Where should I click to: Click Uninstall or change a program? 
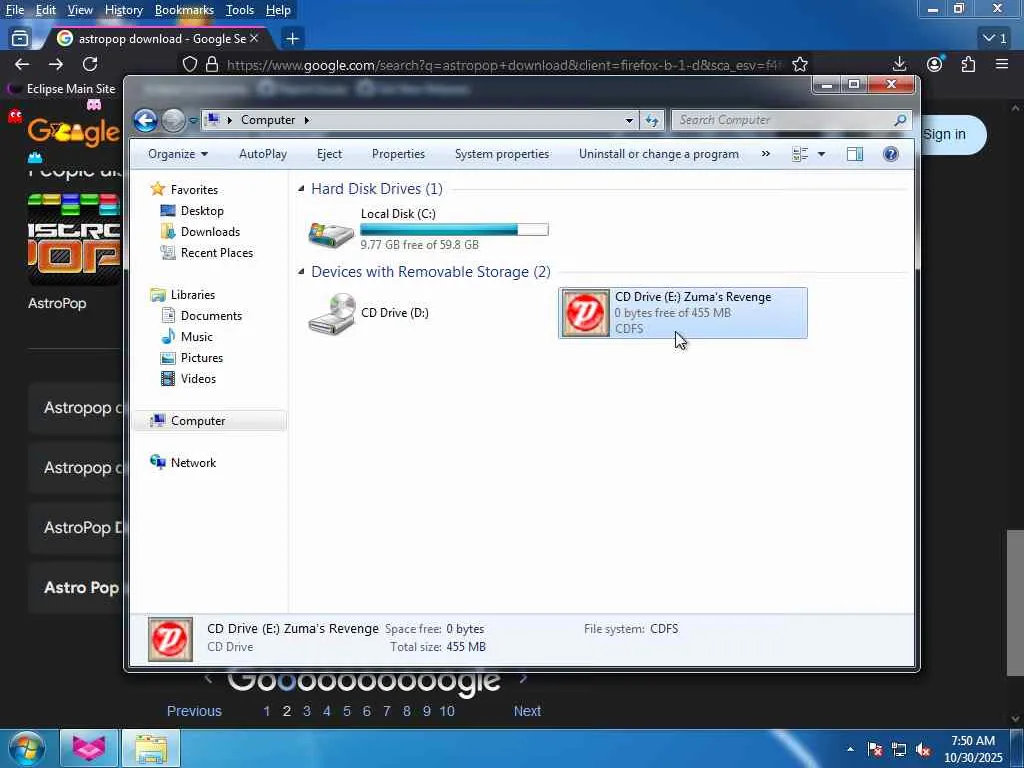(658, 154)
